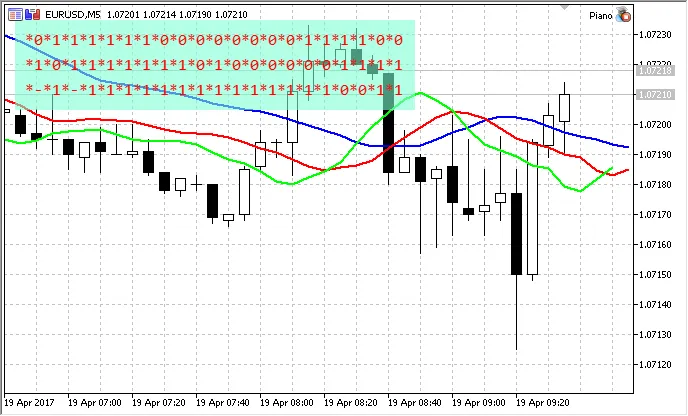The height and width of the screenshot is (416, 688).
Task: Select the large black candle at 09:20
Action: point(516,234)
